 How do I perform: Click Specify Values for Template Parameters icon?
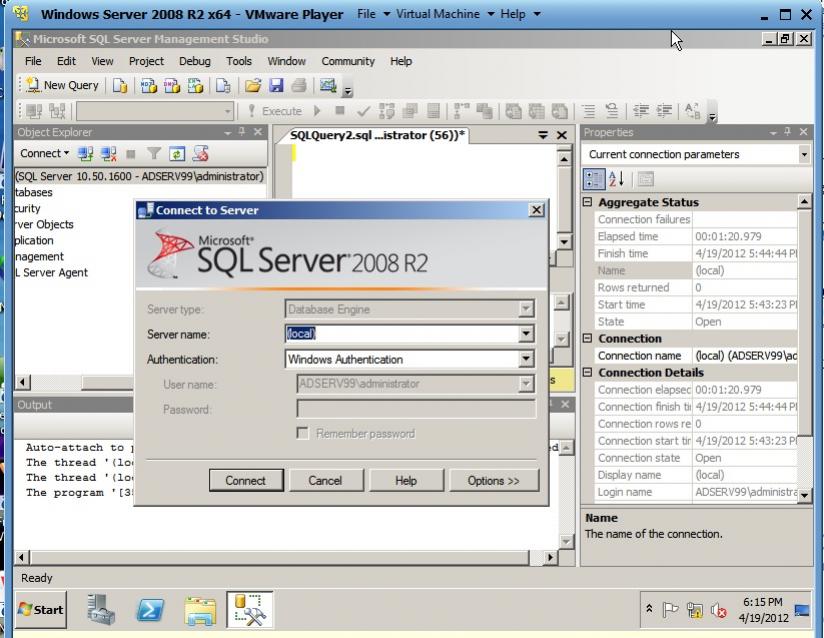pyautogui.click(x=693, y=111)
